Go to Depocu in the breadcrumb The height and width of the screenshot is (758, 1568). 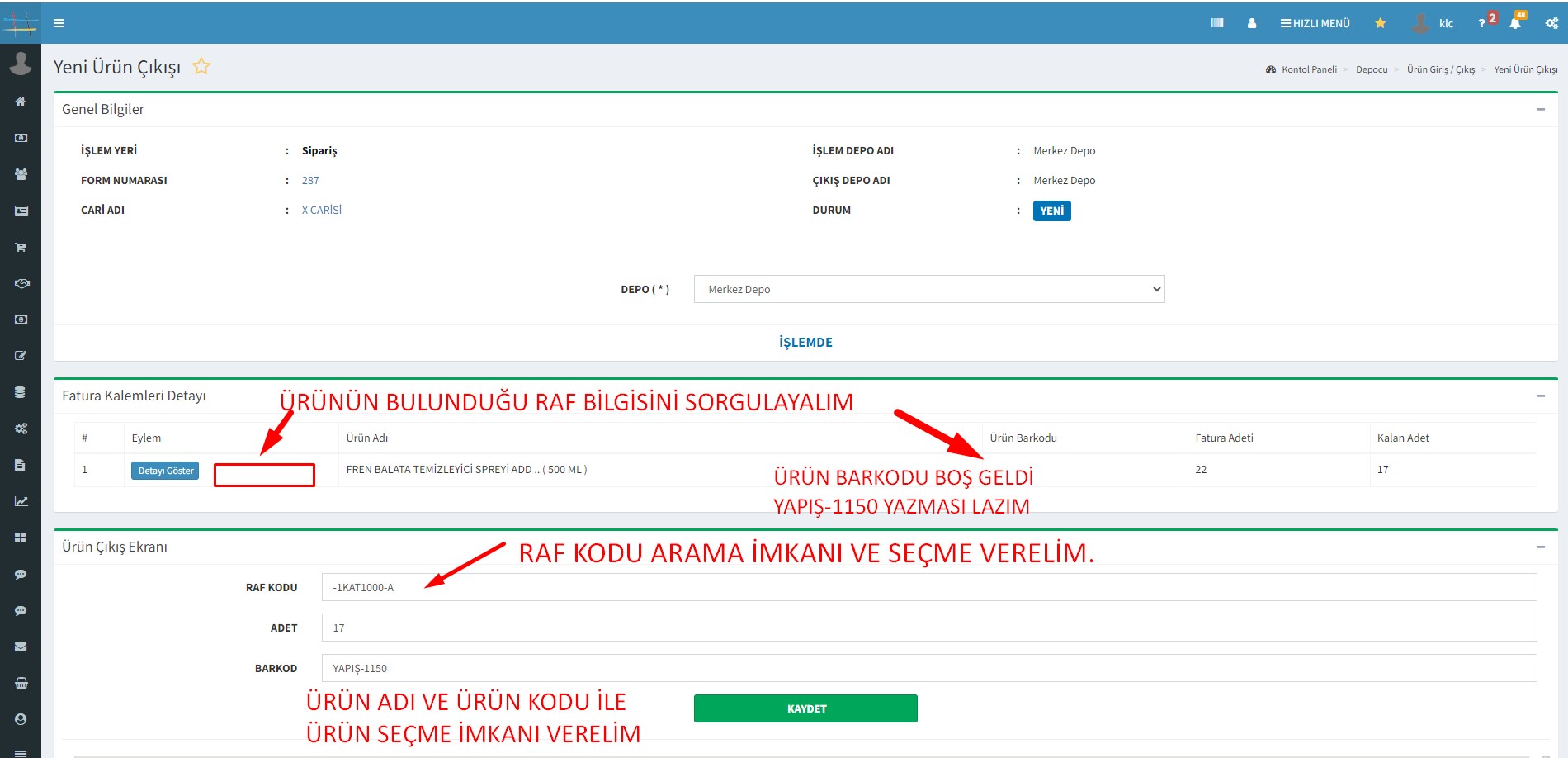pyautogui.click(x=1371, y=69)
